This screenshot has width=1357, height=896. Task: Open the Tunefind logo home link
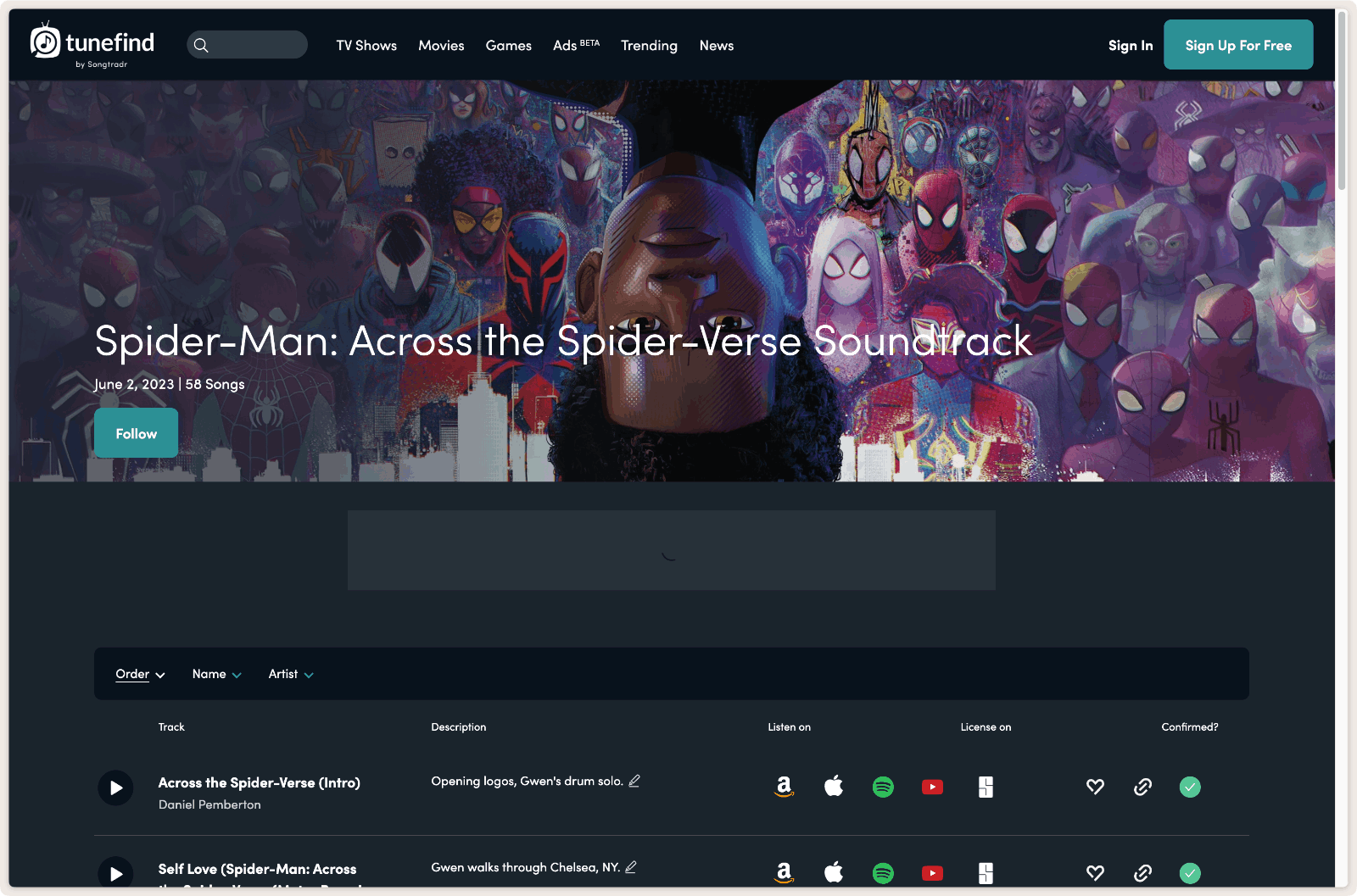point(92,45)
